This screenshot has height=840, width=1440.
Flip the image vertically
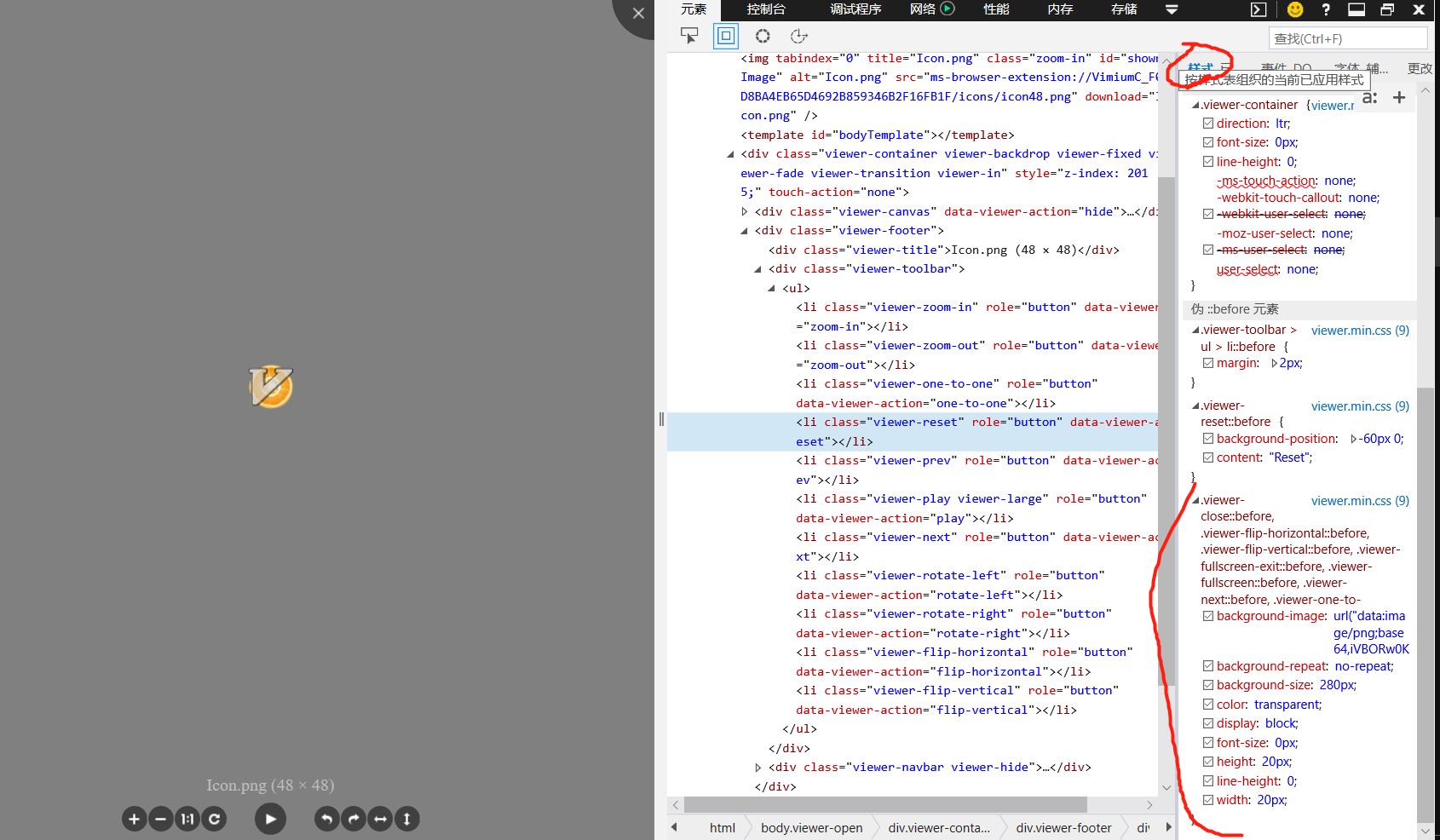pyautogui.click(x=407, y=819)
